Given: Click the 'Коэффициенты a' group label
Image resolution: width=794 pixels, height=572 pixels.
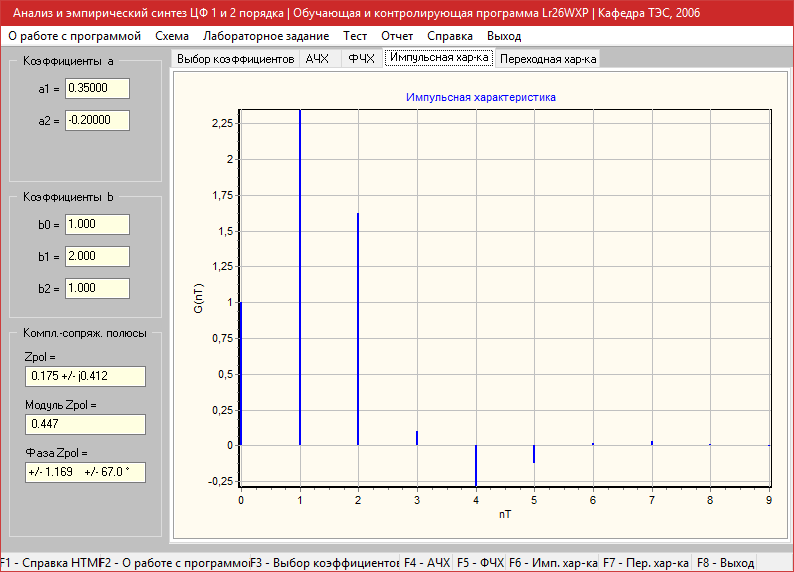Looking at the screenshot, I should (x=68, y=61).
